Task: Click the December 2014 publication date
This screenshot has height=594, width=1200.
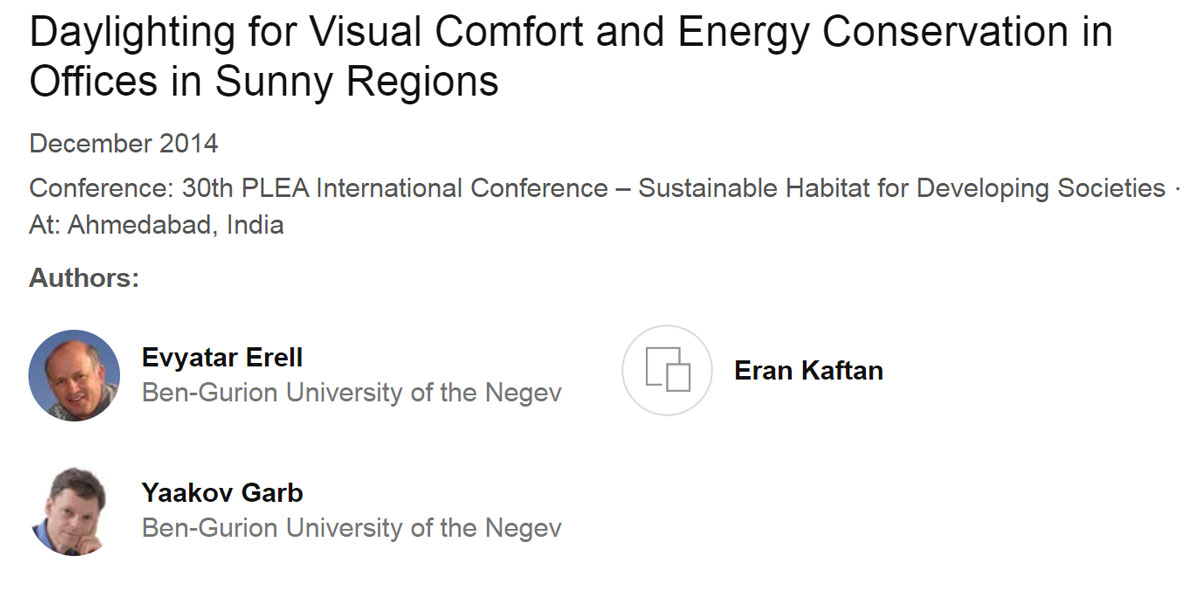Action: point(123,144)
